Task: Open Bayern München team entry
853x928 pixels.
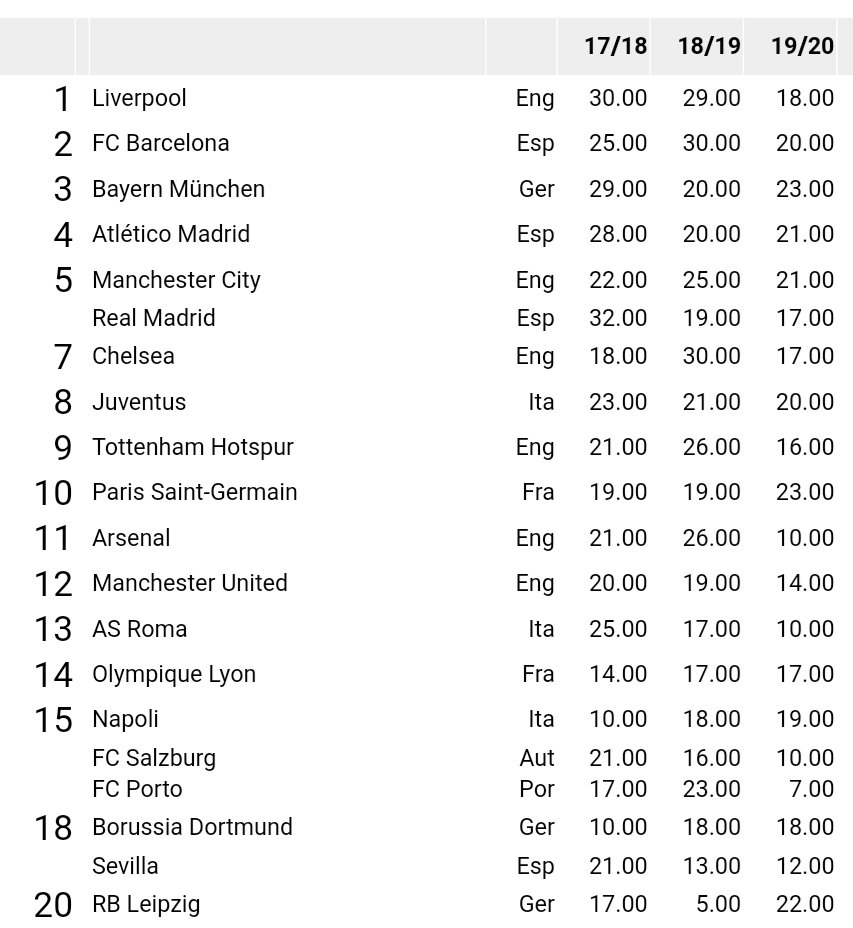Action: pos(178,189)
